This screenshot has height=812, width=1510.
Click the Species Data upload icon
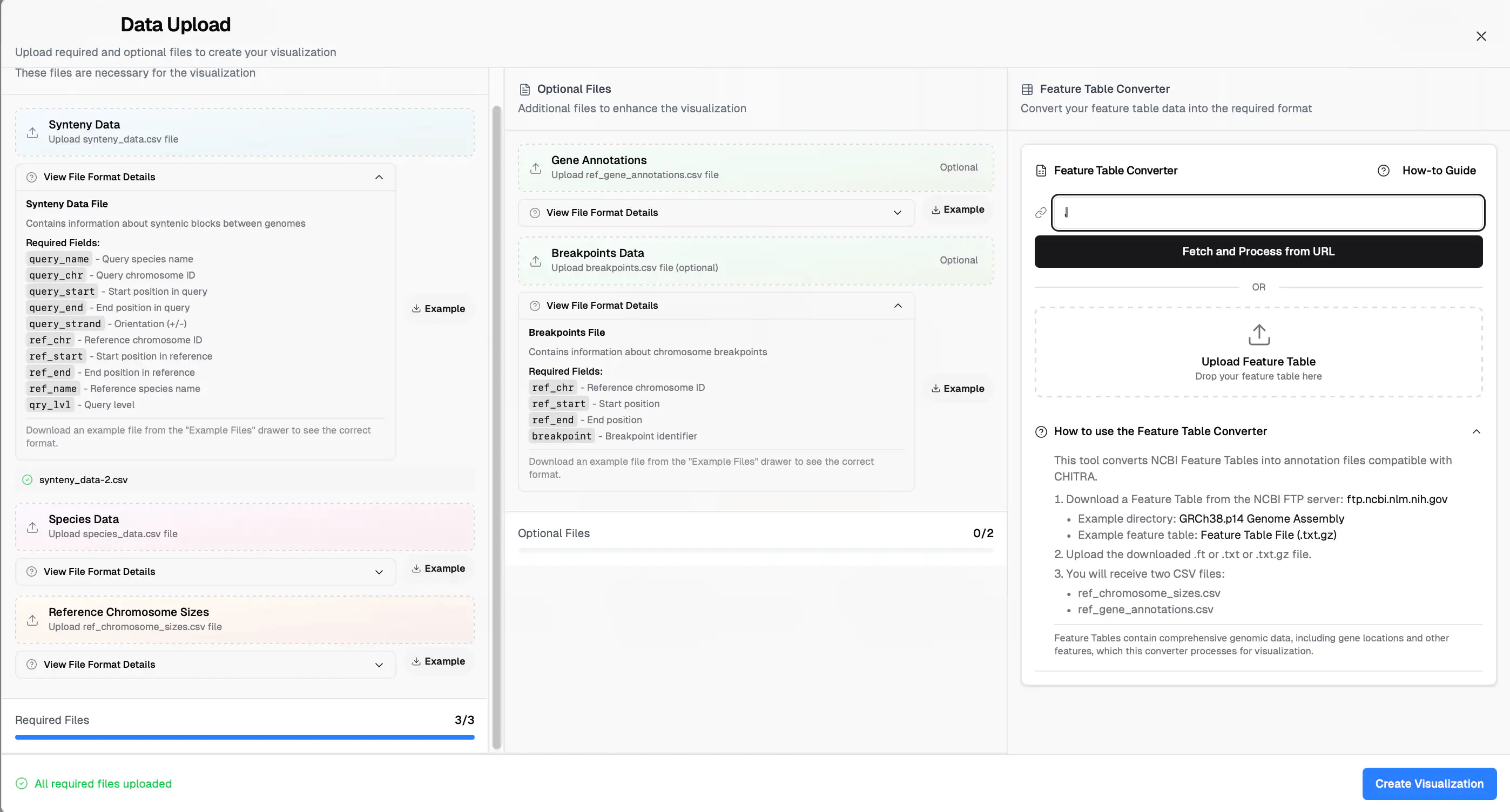(33, 527)
